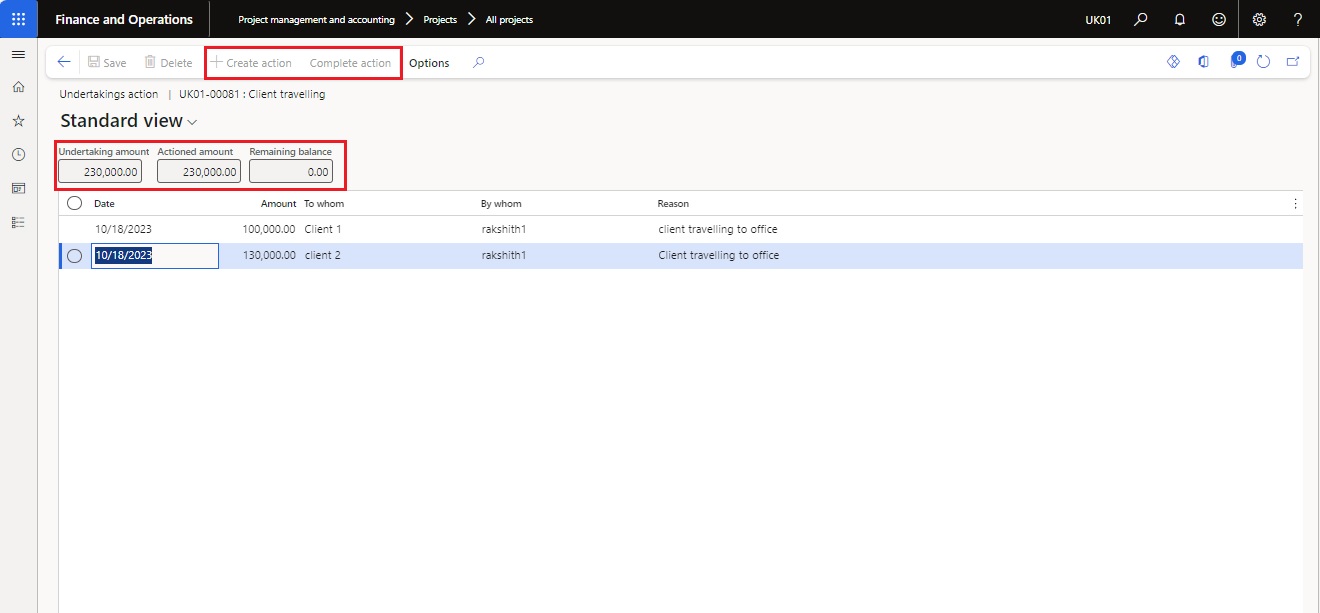The width and height of the screenshot is (1320, 613).
Task: Click the feedback smiley icon
Action: [1218, 19]
